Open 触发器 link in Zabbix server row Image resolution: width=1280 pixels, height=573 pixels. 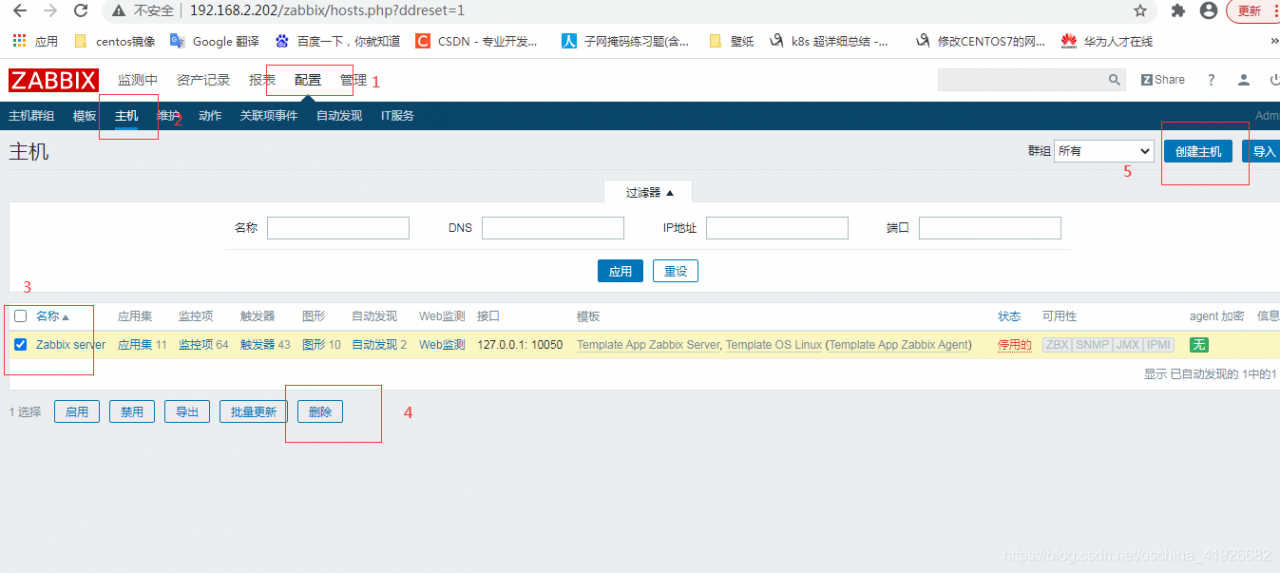click(x=258, y=345)
